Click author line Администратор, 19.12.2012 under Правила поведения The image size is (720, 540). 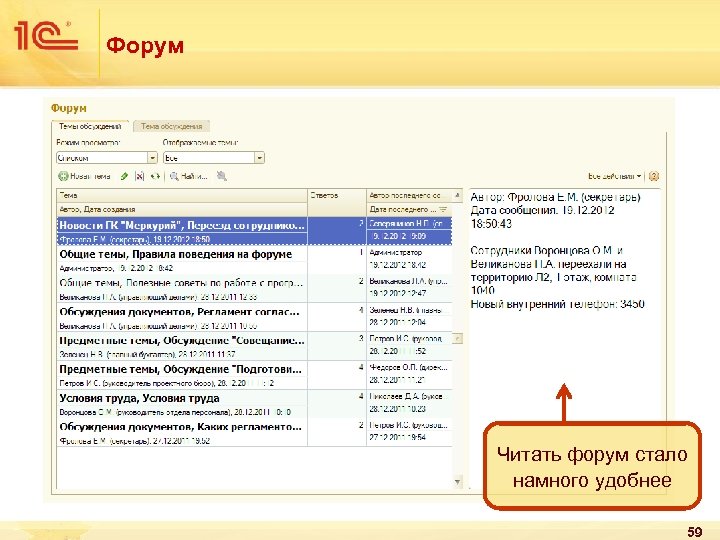click(x=116, y=268)
